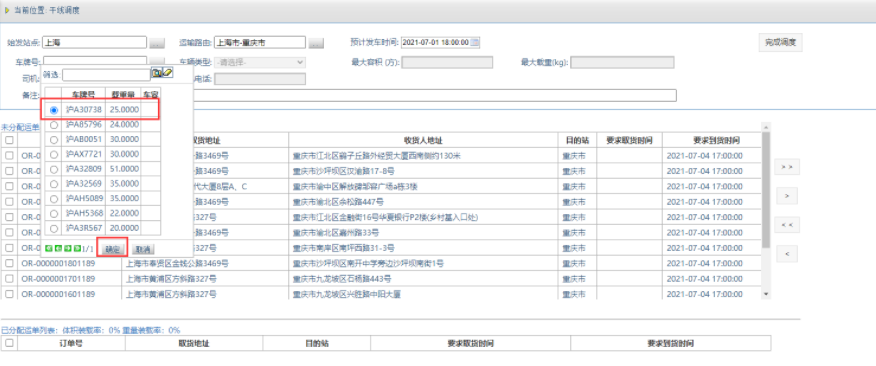Toggle select-all checkbox in unassigned orders header
Viewport: 876px width, 366px height.
coord(9,140)
